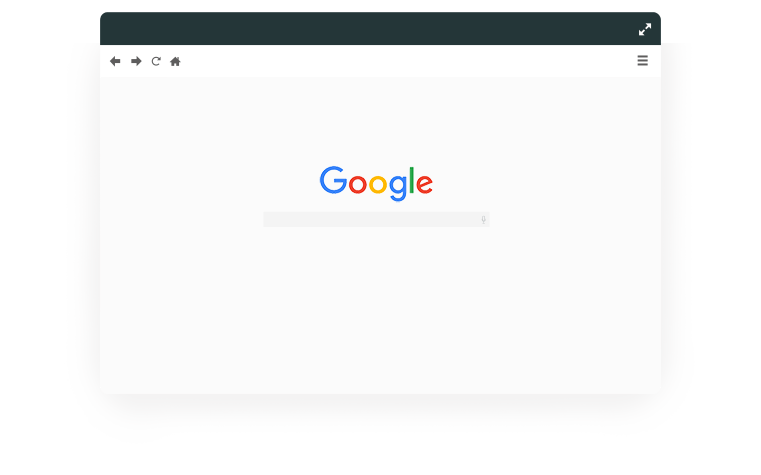
Task: Go forward with the right arrow icon
Action: (136, 61)
